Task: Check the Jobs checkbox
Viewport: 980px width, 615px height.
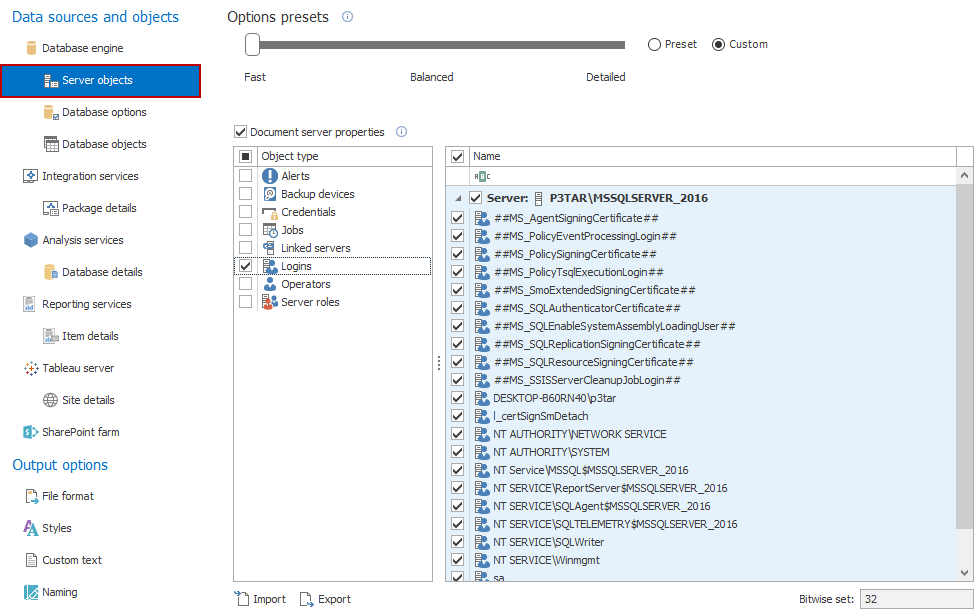Action: pyautogui.click(x=246, y=230)
